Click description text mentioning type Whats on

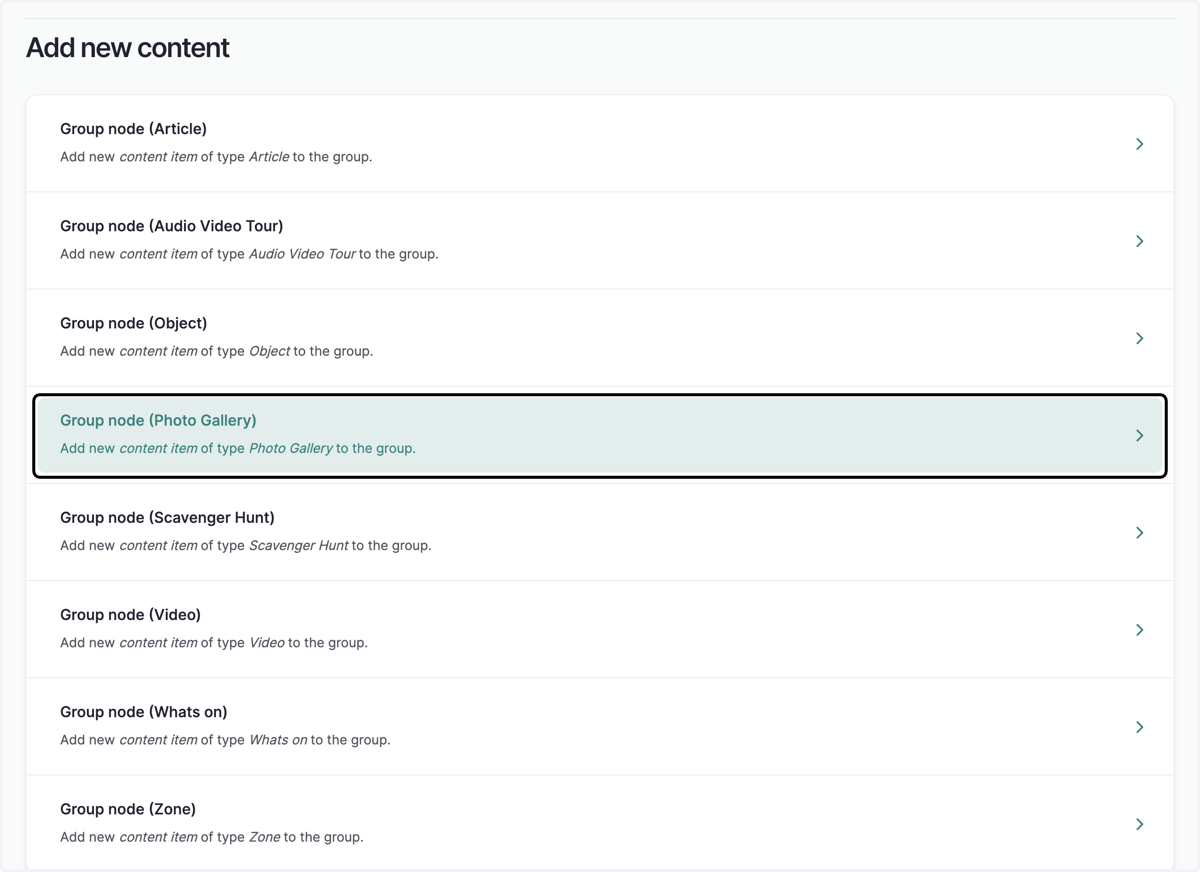[225, 739]
